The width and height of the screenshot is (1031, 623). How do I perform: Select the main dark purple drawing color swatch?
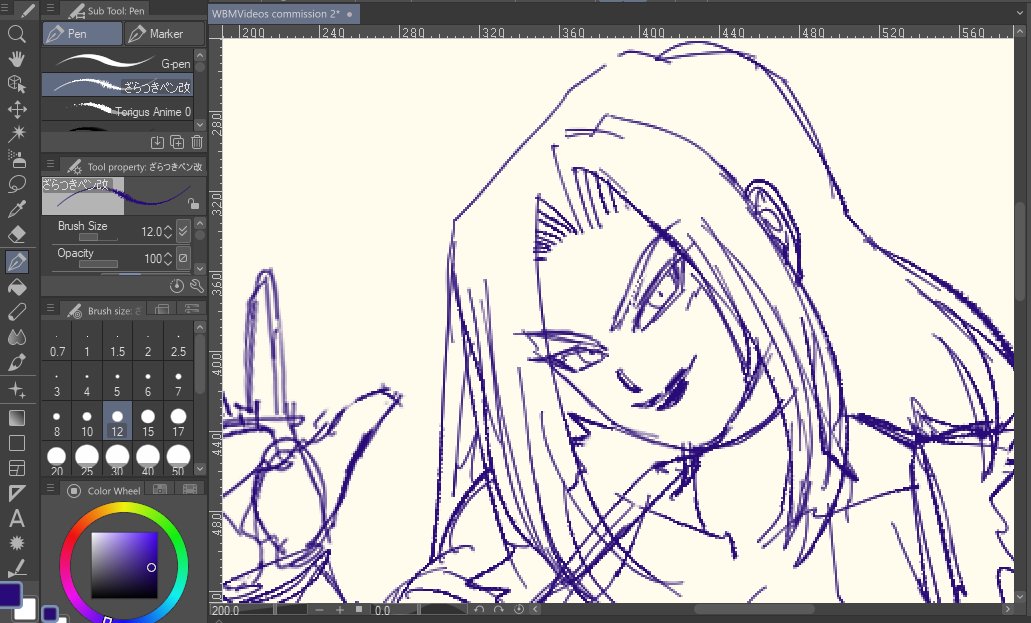11,594
